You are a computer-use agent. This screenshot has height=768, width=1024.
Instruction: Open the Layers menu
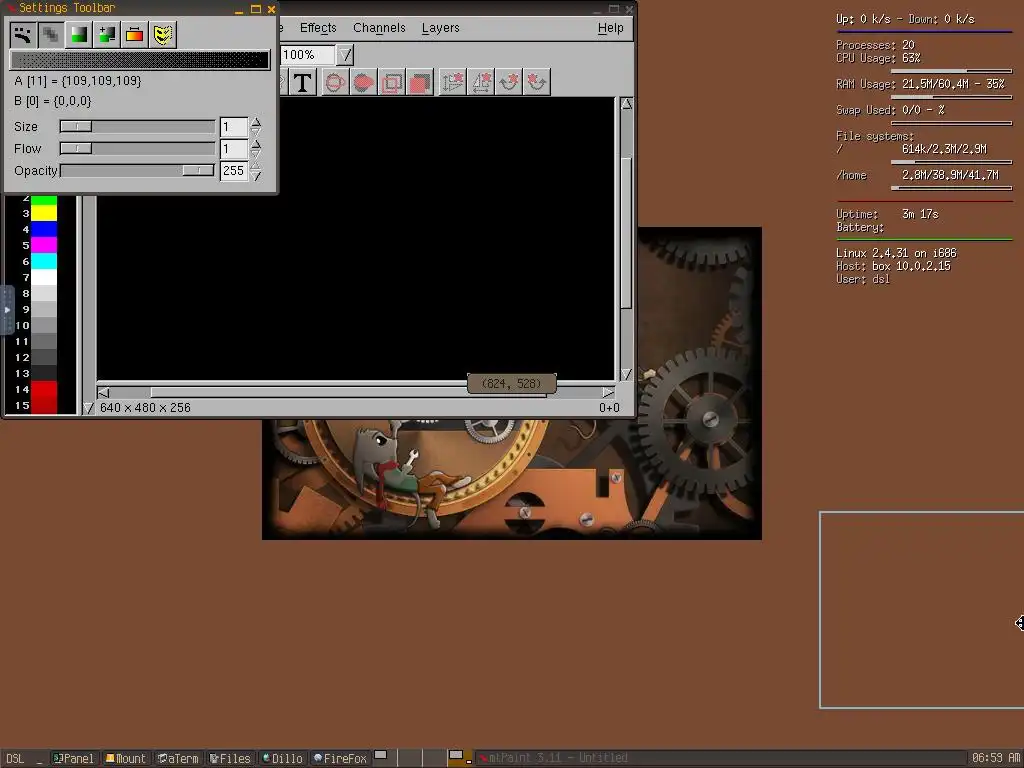(441, 27)
